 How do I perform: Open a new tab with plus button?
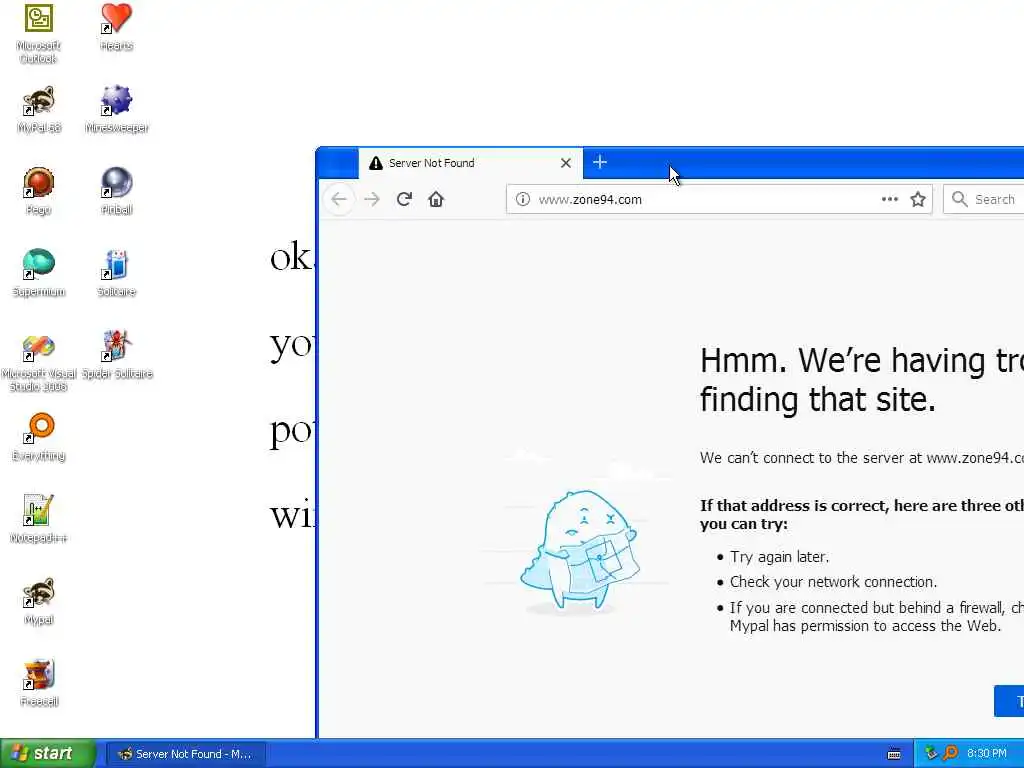[x=600, y=162]
